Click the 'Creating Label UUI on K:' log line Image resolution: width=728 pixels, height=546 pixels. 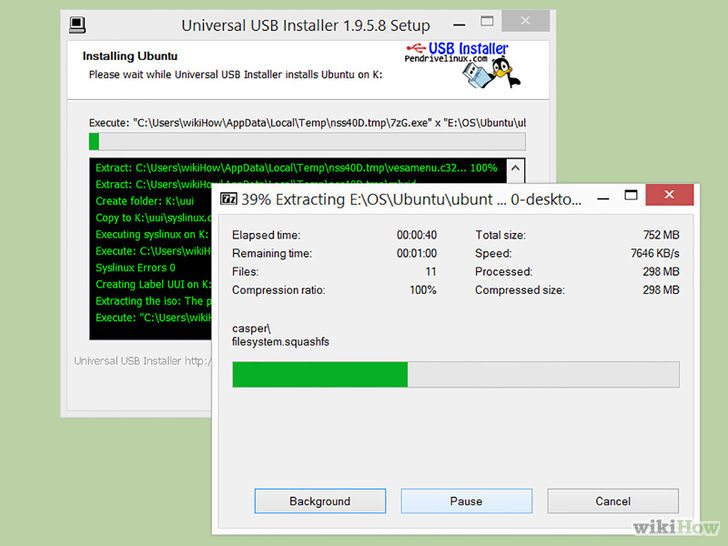153,284
